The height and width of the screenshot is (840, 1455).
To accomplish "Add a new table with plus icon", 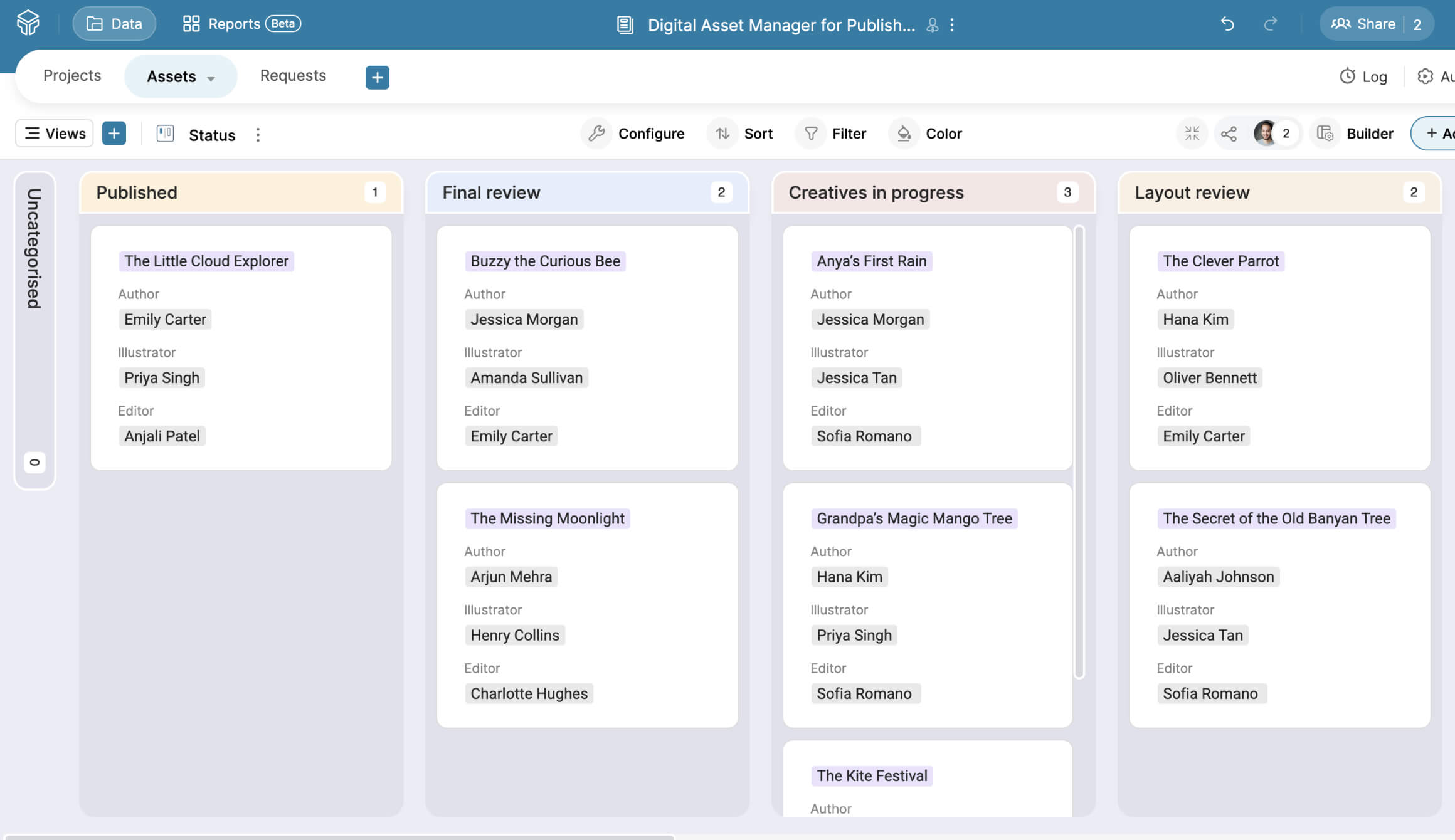I will [x=377, y=77].
